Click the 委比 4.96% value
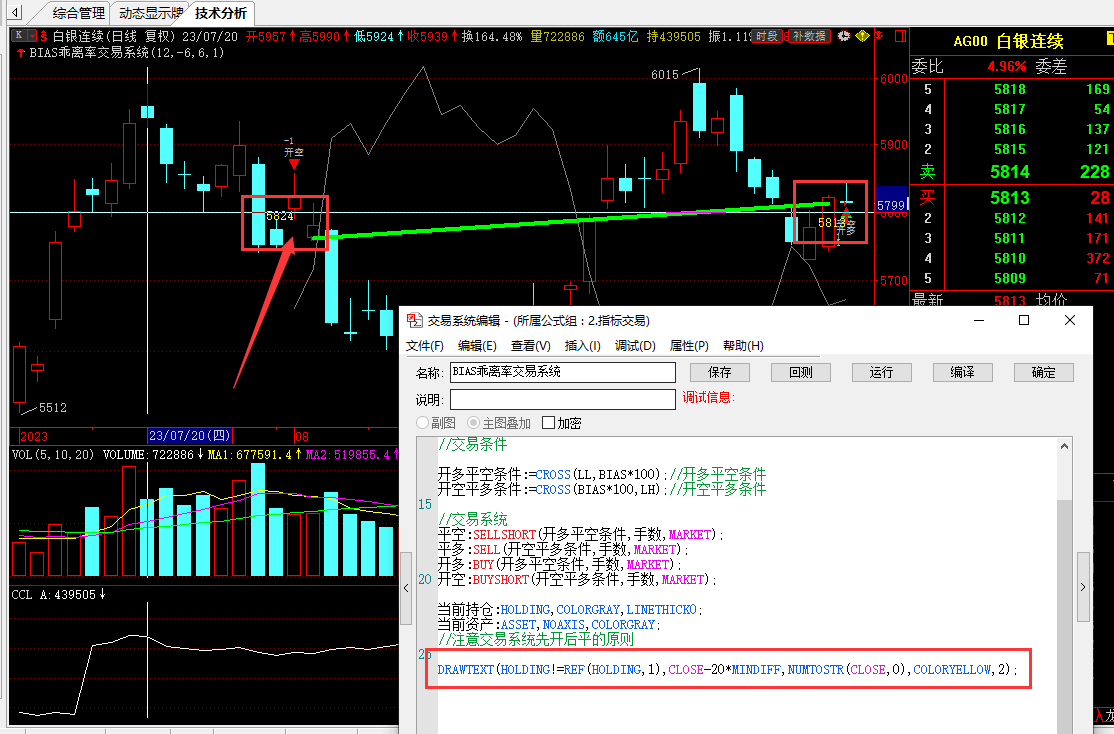1114x734 pixels. click(x=1007, y=66)
